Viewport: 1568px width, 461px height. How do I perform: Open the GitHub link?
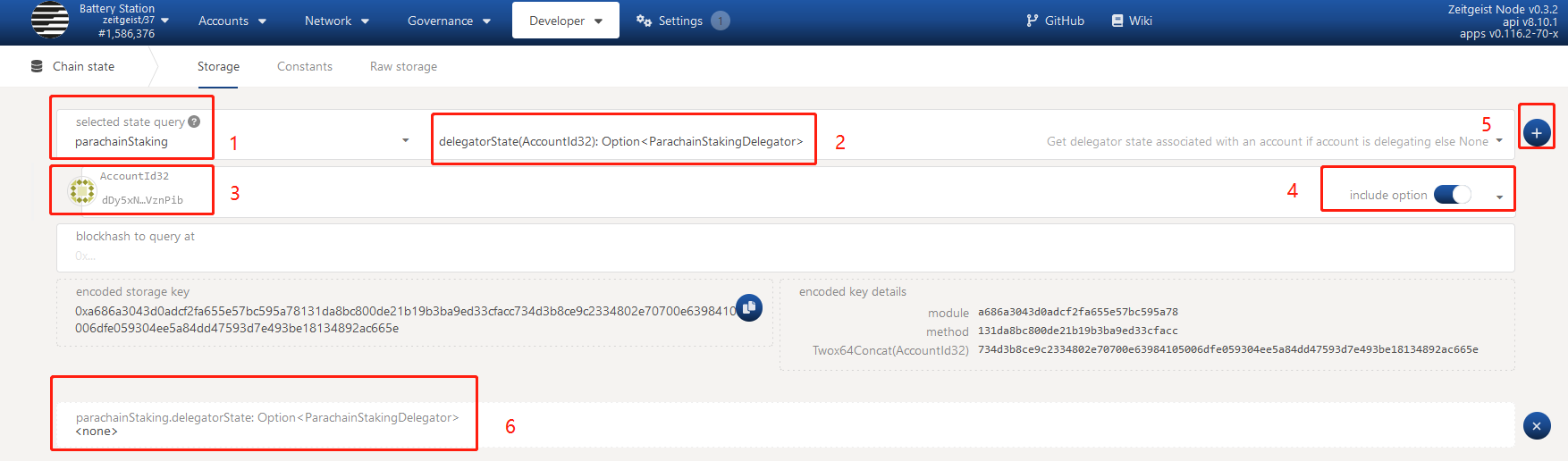pos(1055,21)
